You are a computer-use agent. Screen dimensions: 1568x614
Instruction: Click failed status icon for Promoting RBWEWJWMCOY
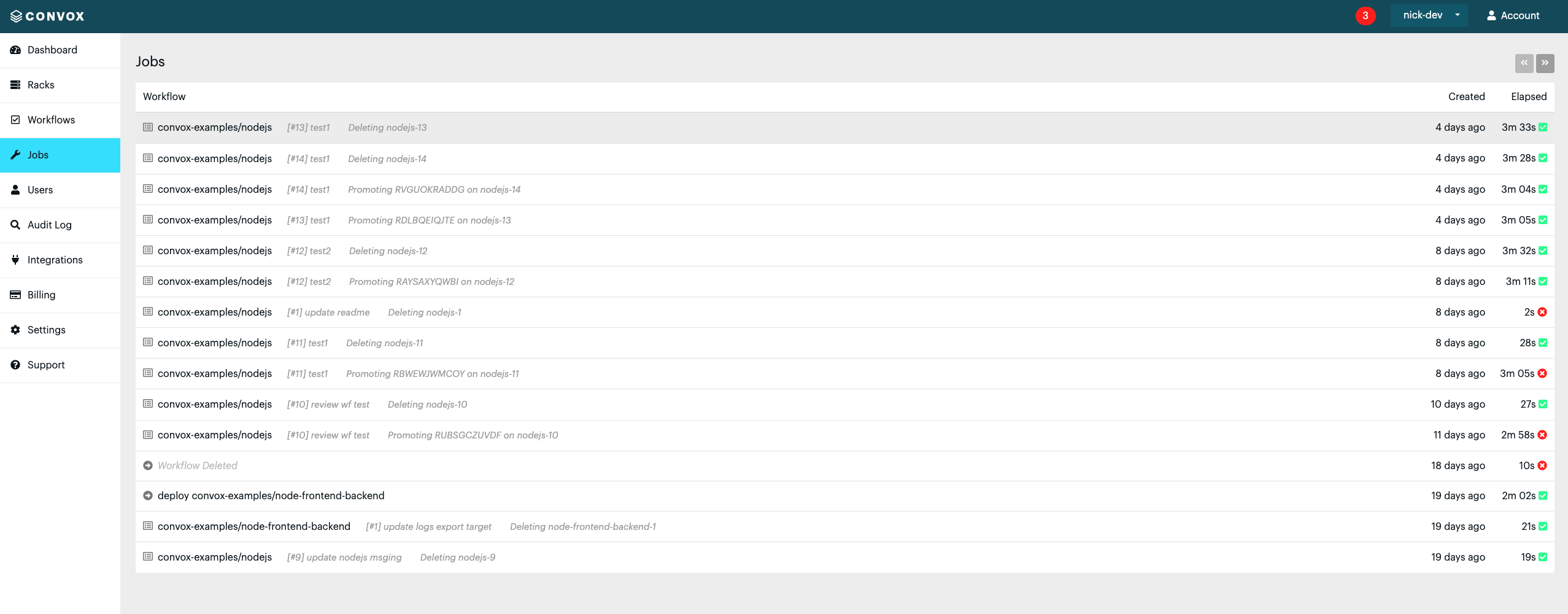point(1542,374)
